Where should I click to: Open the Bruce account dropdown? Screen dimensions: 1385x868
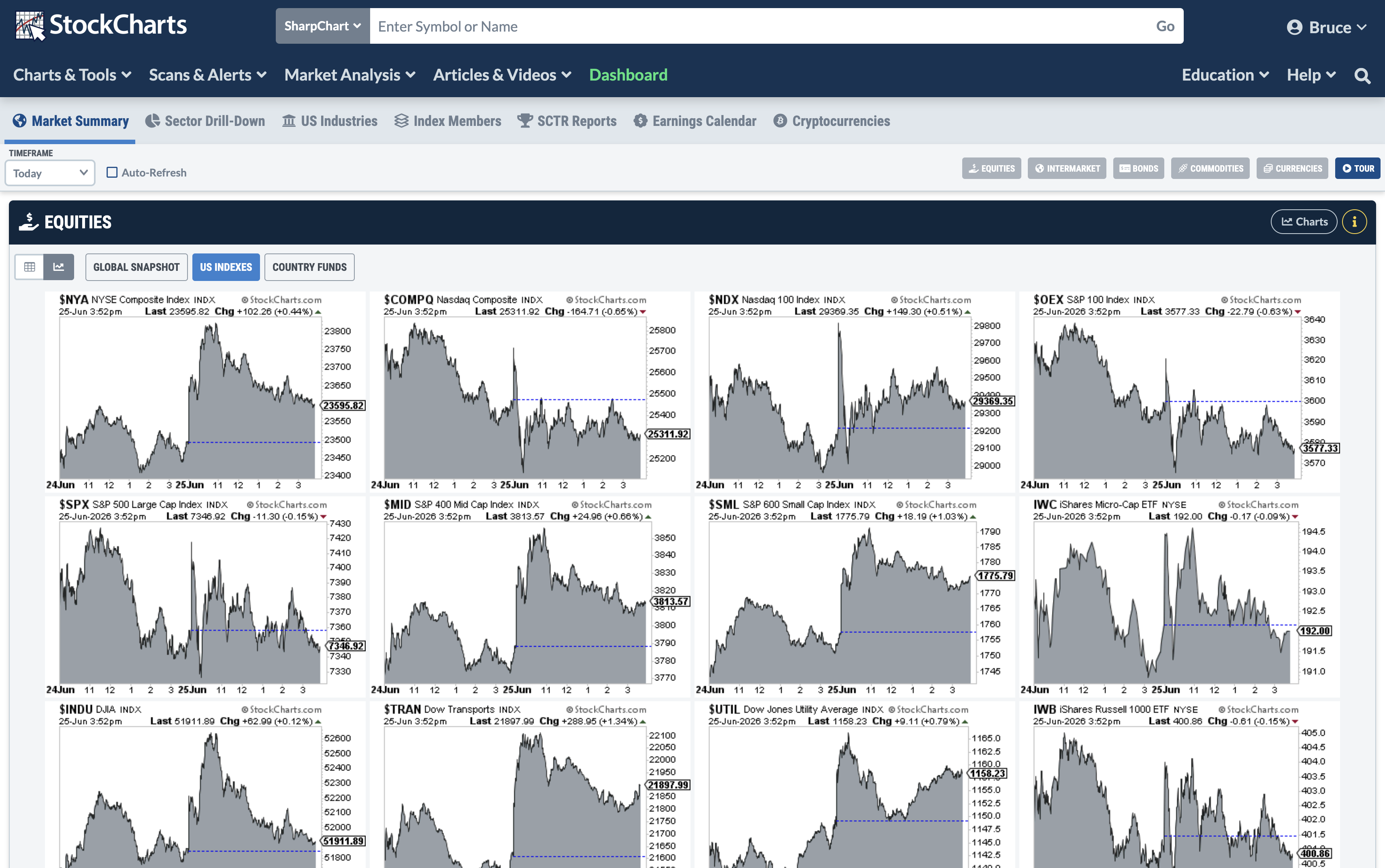[1326, 27]
